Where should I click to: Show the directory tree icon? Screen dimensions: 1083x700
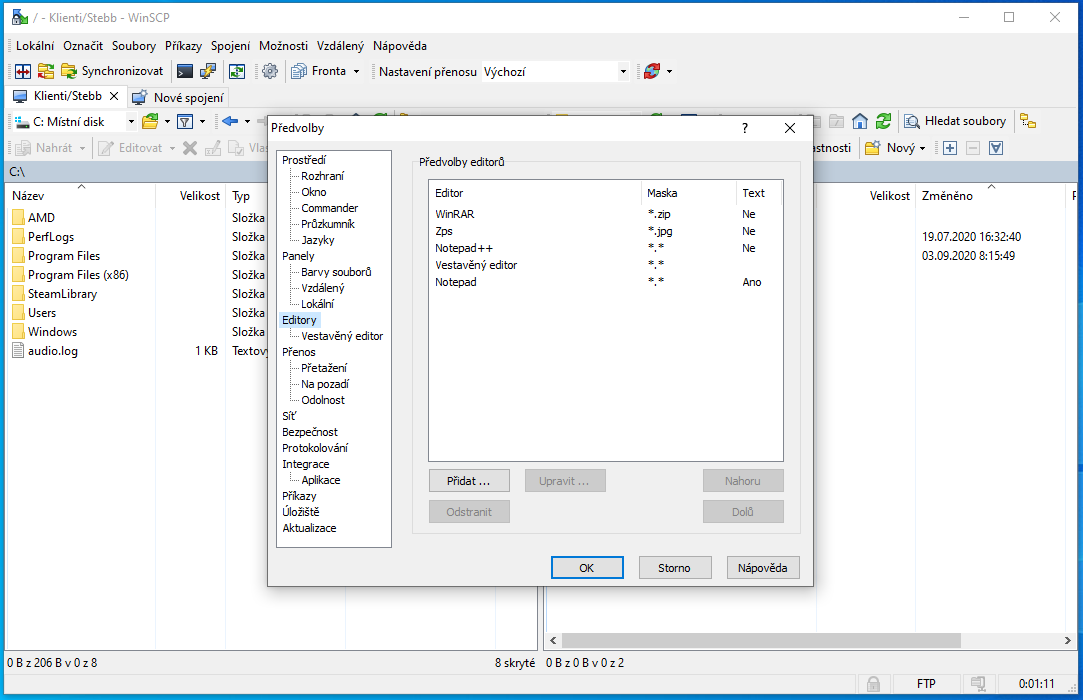tap(1027, 121)
